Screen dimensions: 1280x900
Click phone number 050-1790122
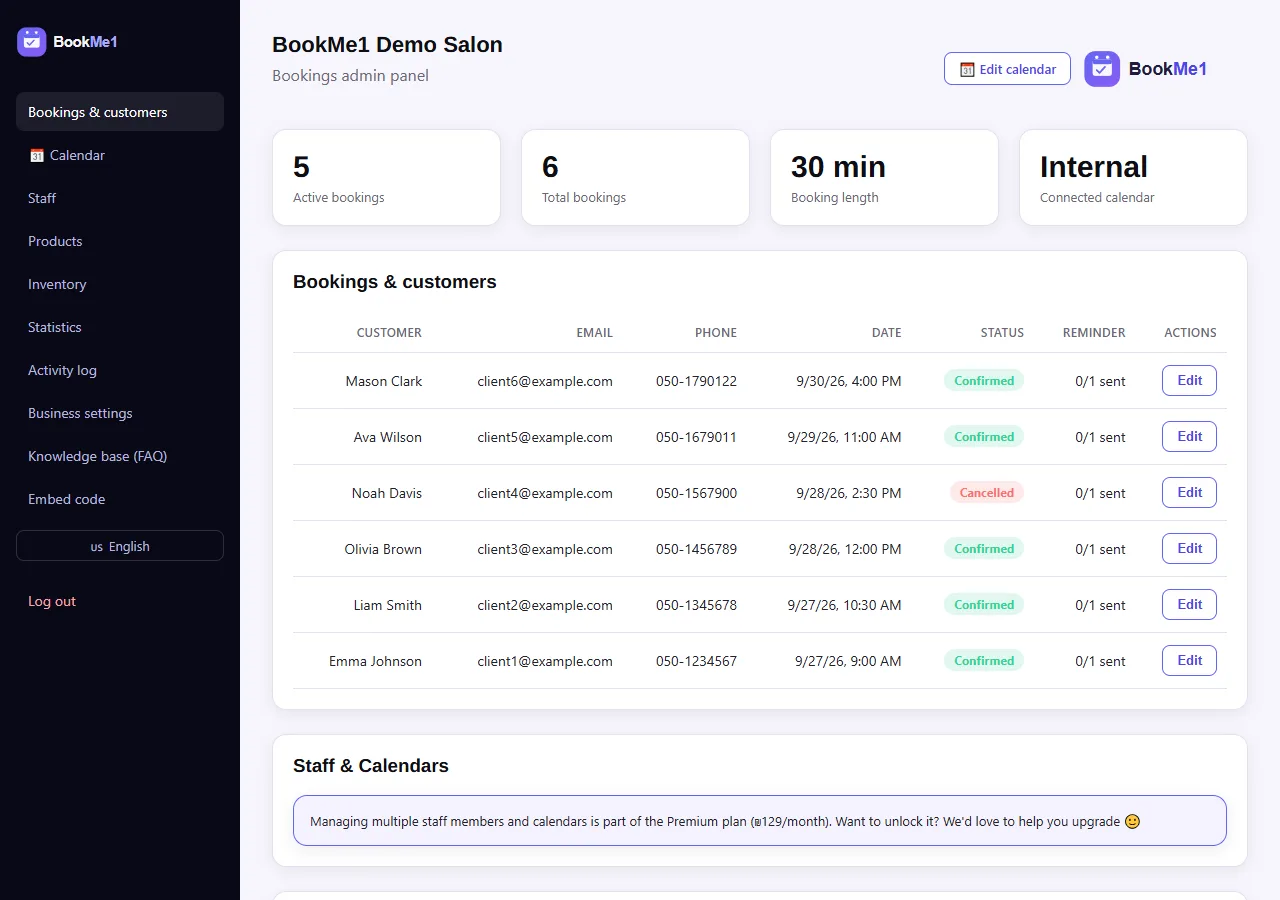pos(696,381)
